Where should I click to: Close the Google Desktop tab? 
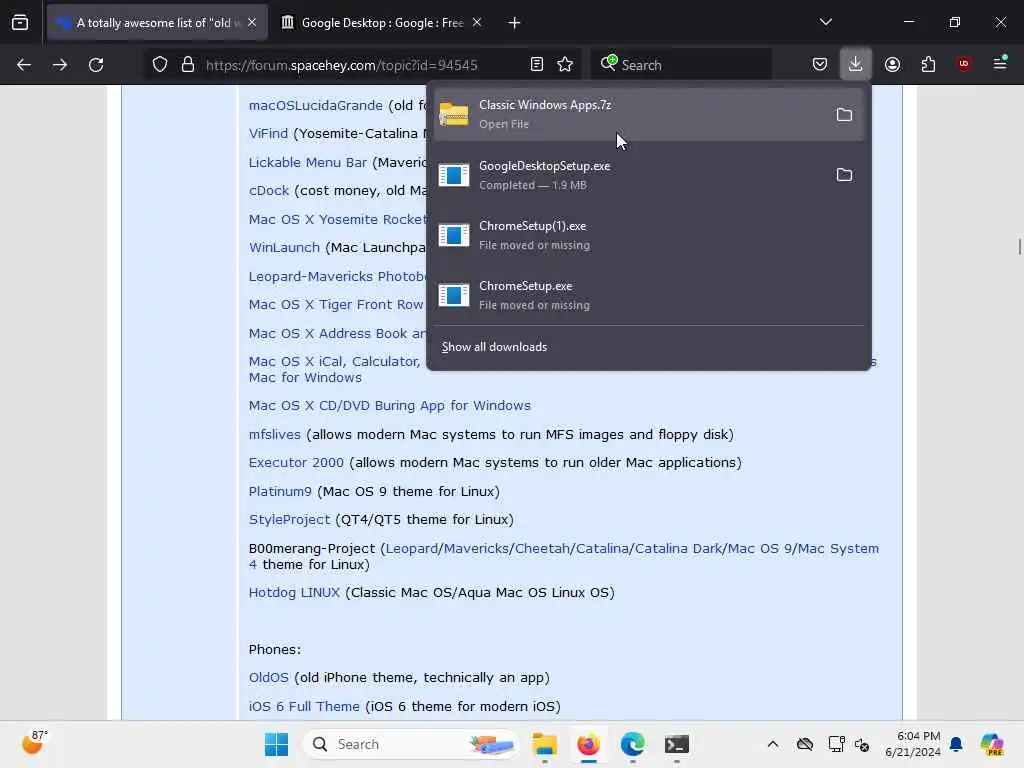pyautogui.click(x=477, y=23)
